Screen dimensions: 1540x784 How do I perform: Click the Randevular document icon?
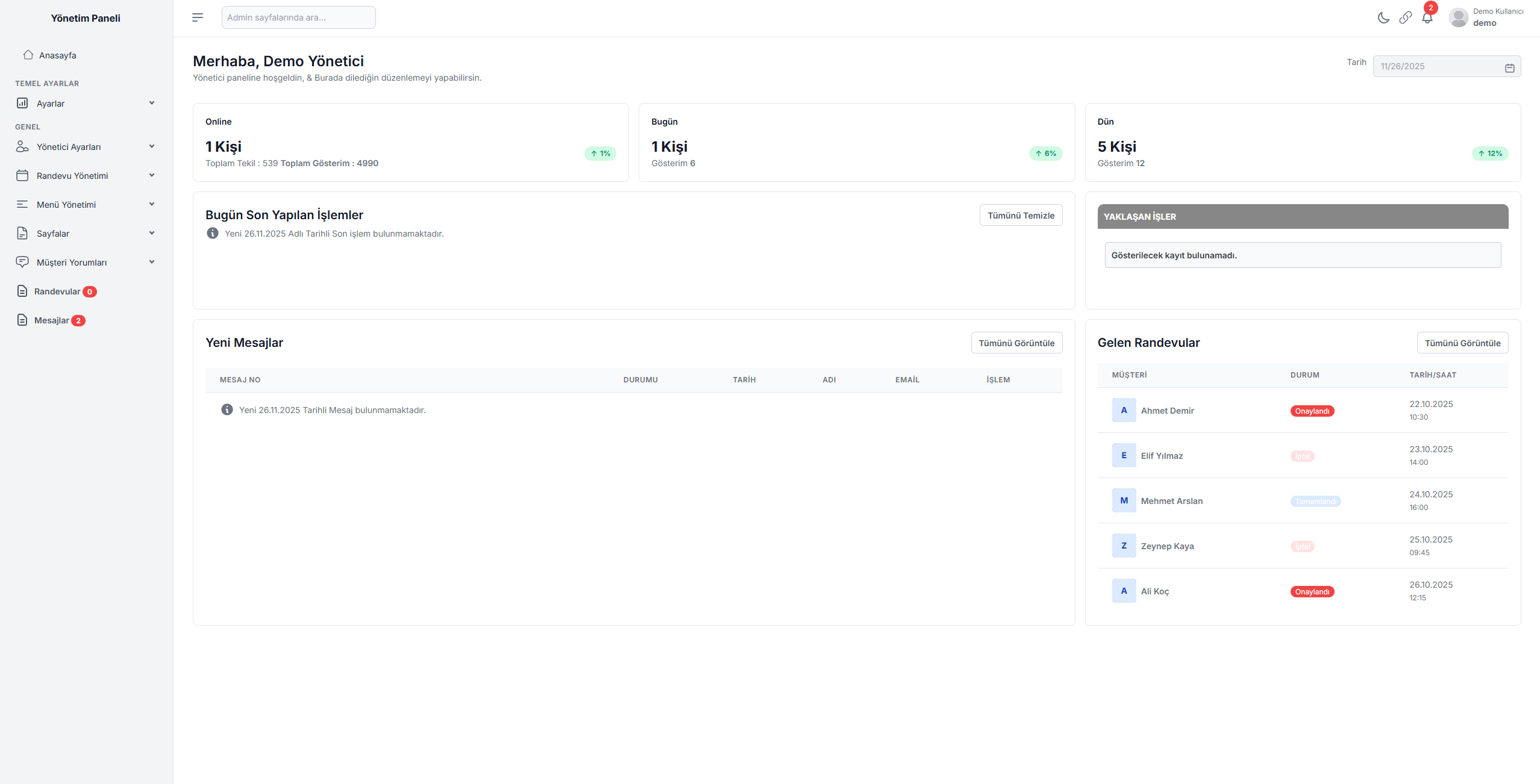point(22,291)
